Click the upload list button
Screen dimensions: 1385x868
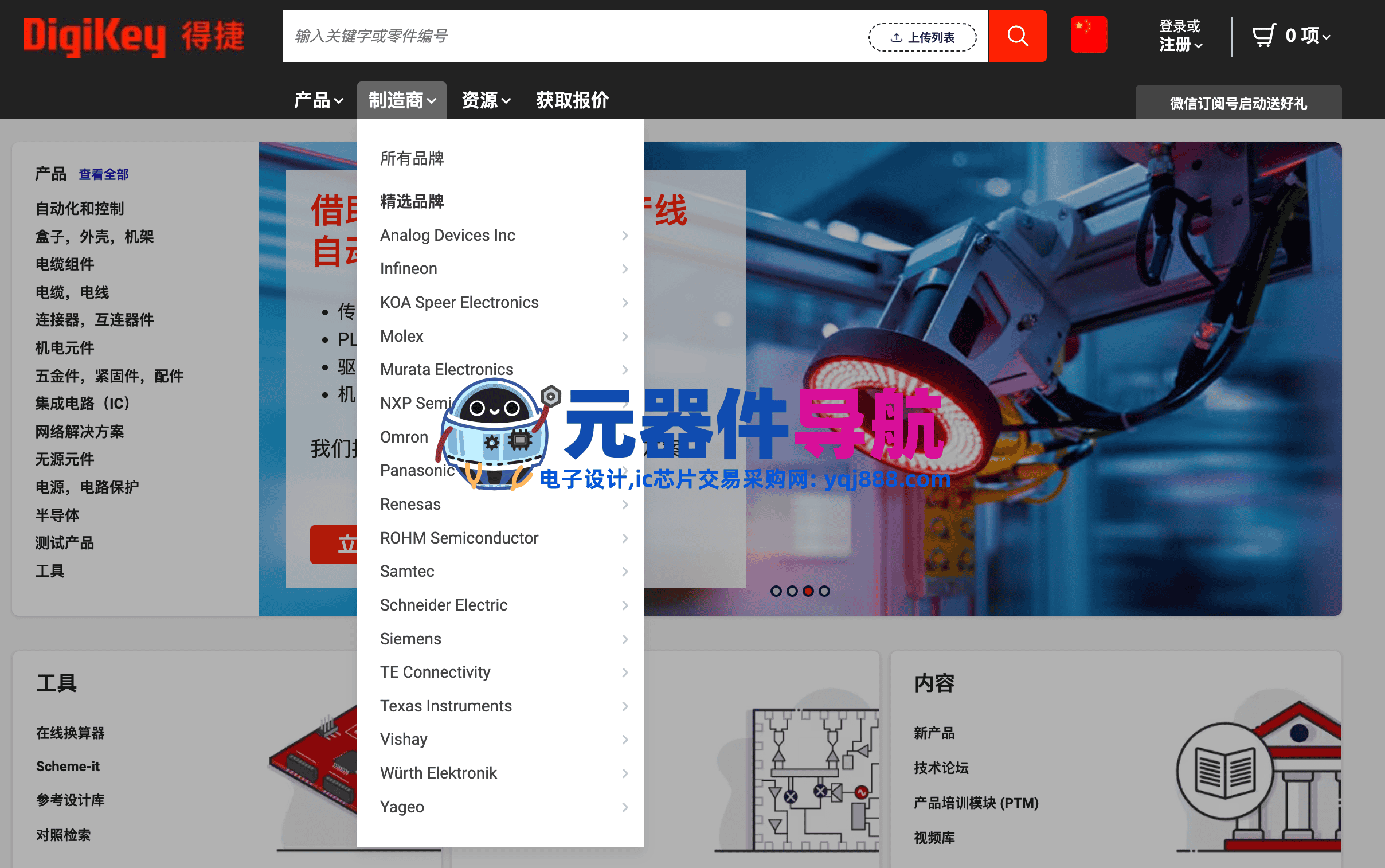(x=922, y=37)
